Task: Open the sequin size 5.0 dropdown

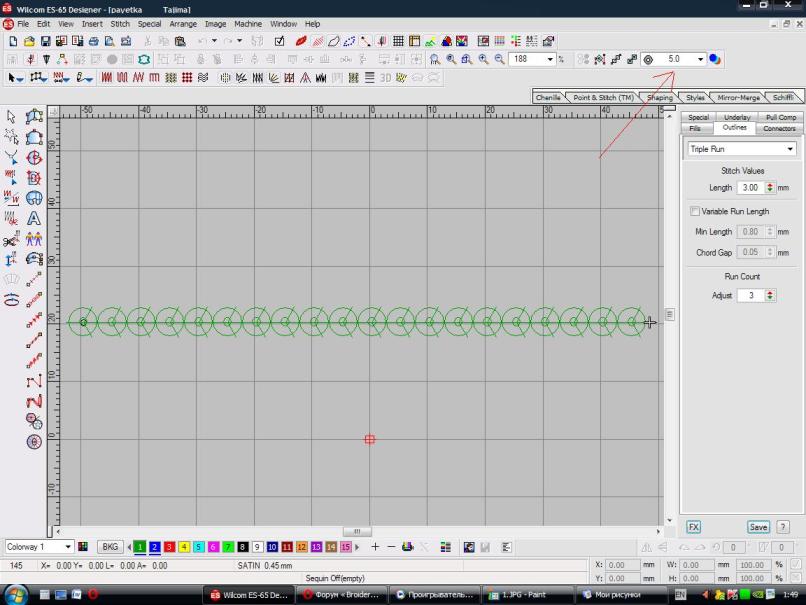Action: tap(700, 59)
